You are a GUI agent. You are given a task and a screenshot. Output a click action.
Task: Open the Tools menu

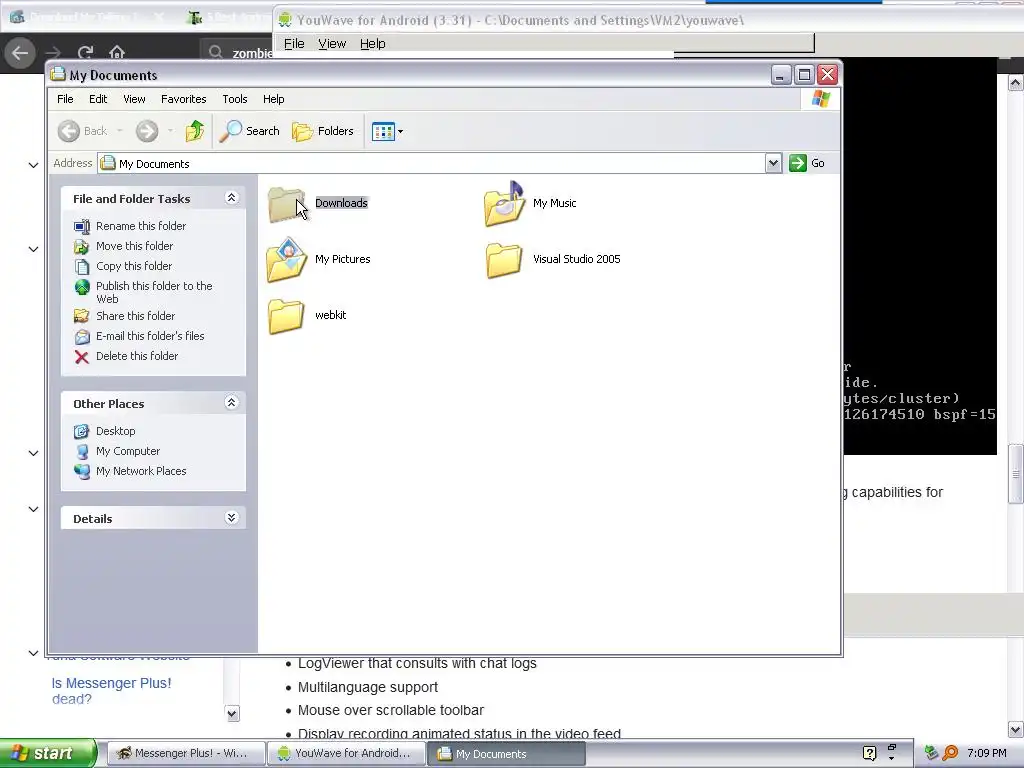click(x=234, y=99)
